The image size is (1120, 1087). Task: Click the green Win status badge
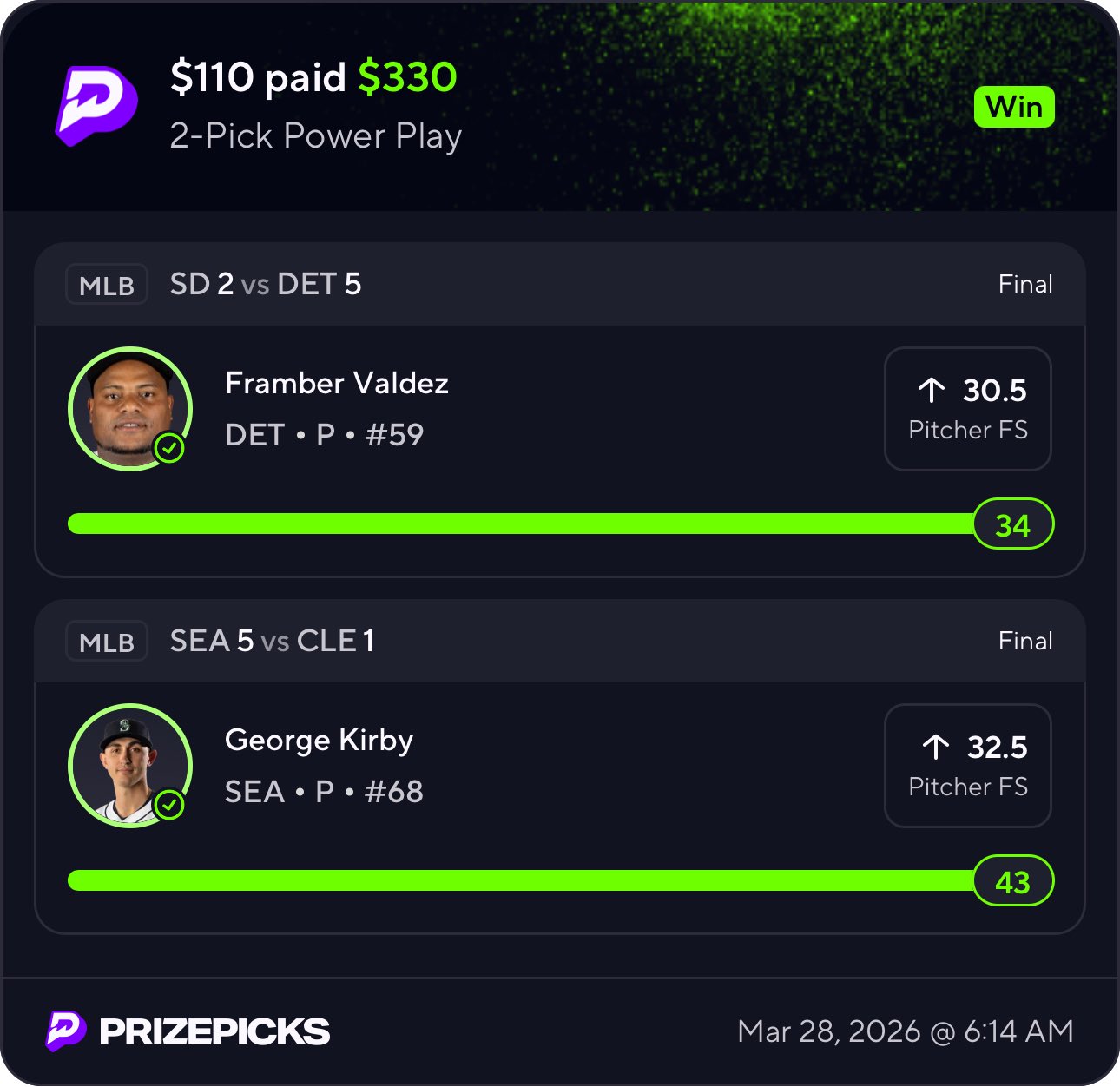[1014, 107]
